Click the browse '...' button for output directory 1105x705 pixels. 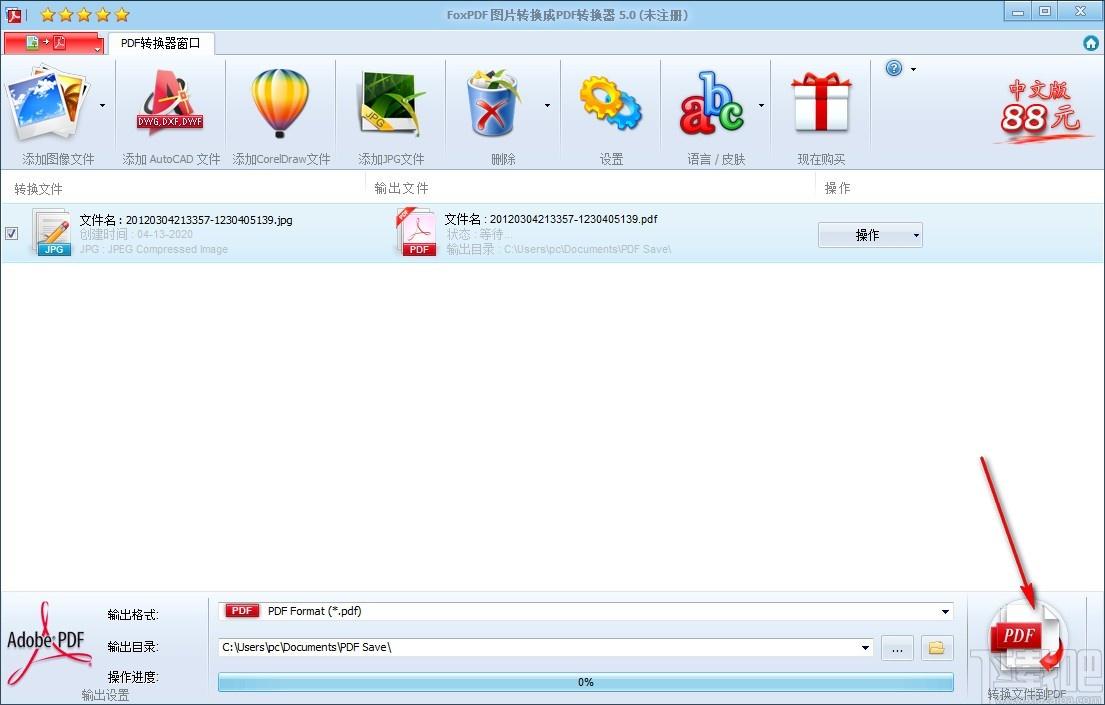pyautogui.click(x=897, y=648)
